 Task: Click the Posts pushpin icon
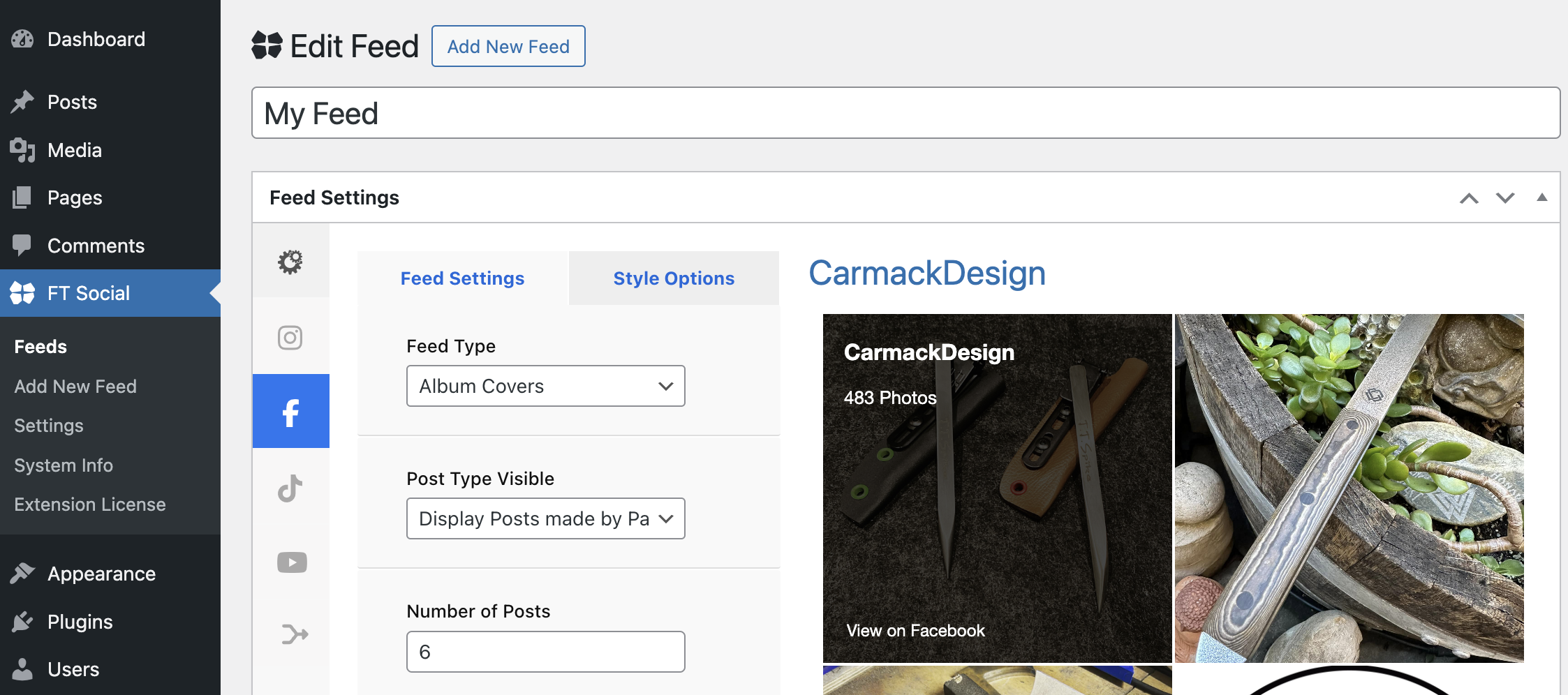tap(22, 102)
